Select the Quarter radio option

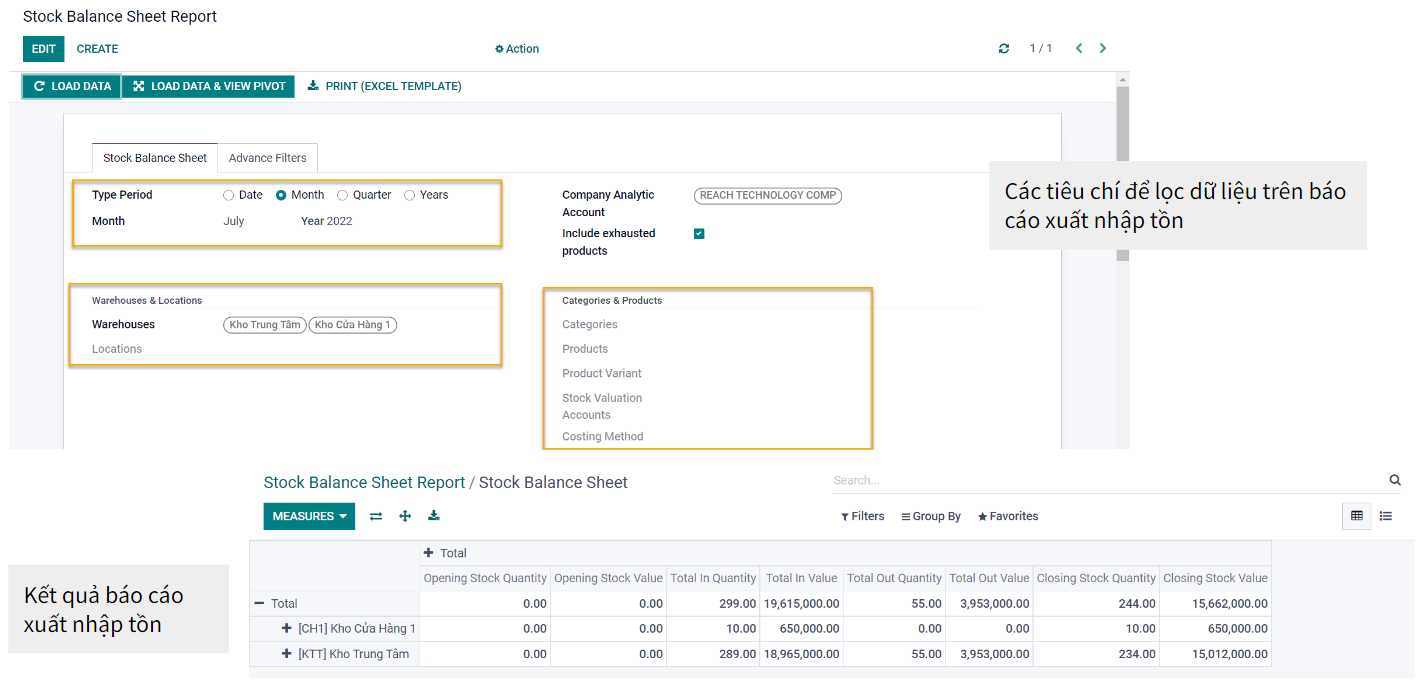[x=343, y=196]
